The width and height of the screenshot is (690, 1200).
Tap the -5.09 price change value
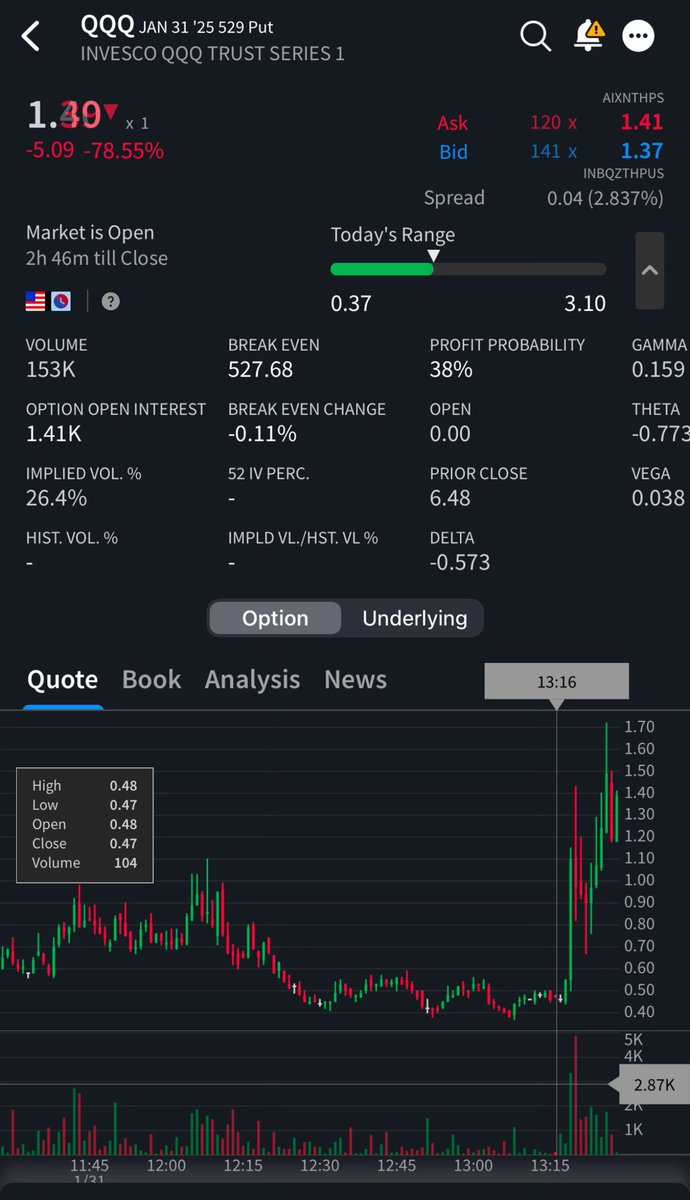pos(50,151)
